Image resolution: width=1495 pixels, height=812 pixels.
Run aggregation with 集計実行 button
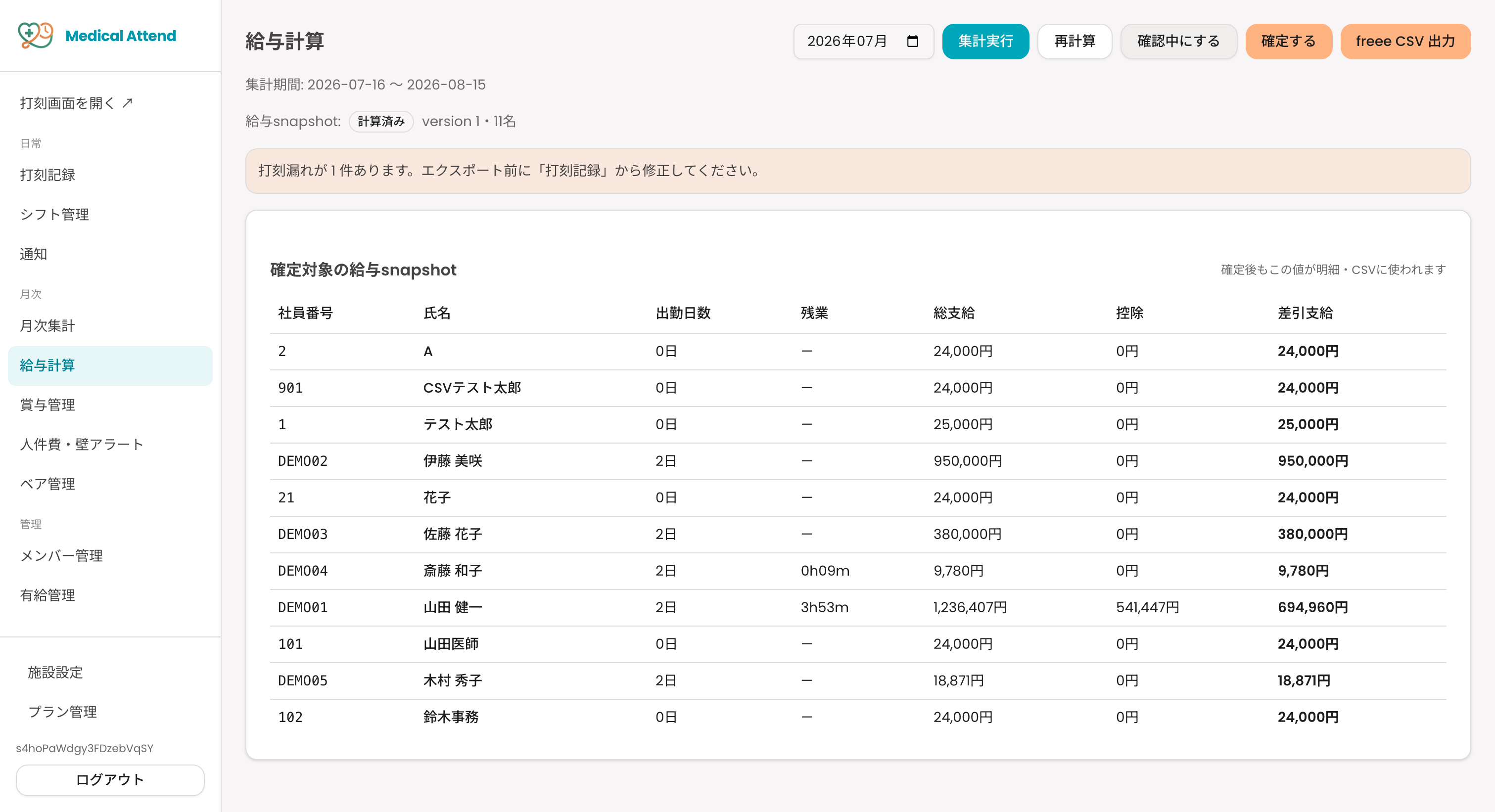985,41
